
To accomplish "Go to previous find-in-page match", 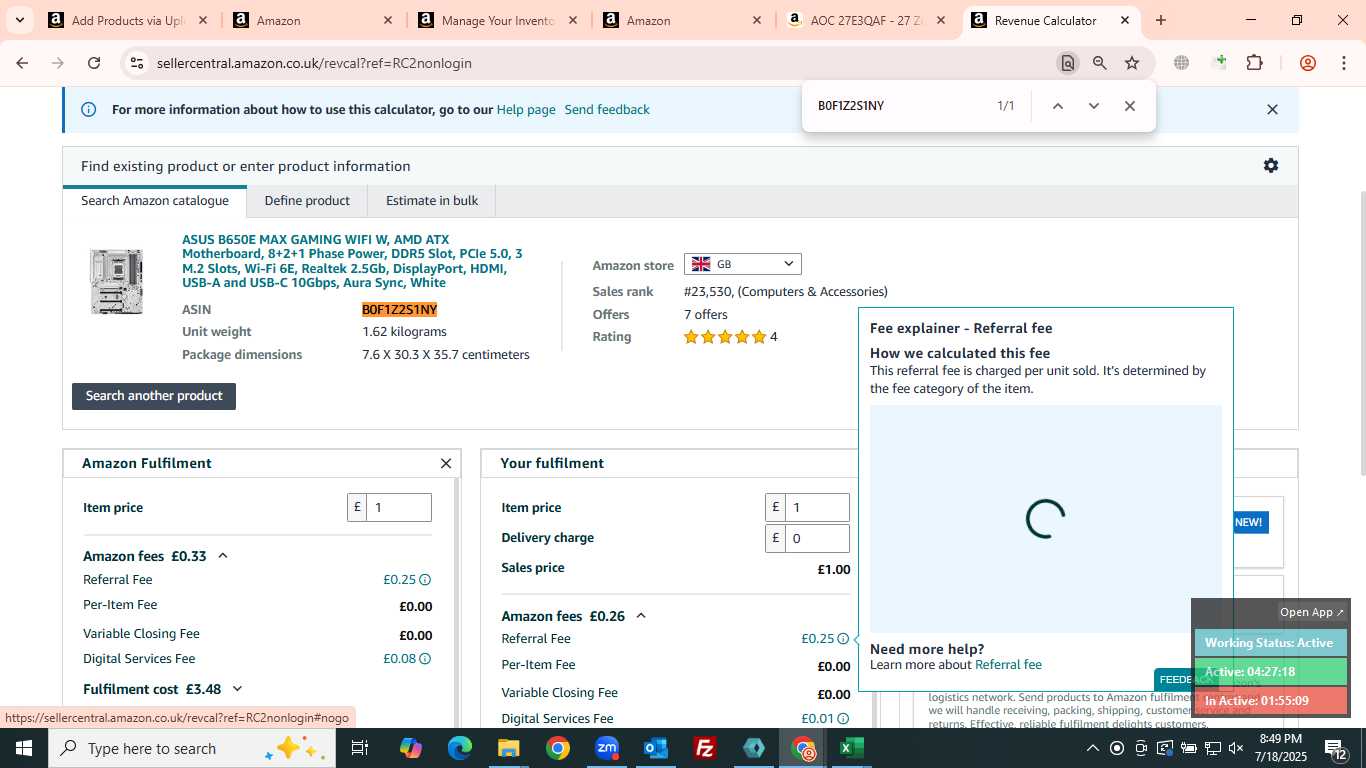I will tap(1057, 106).
